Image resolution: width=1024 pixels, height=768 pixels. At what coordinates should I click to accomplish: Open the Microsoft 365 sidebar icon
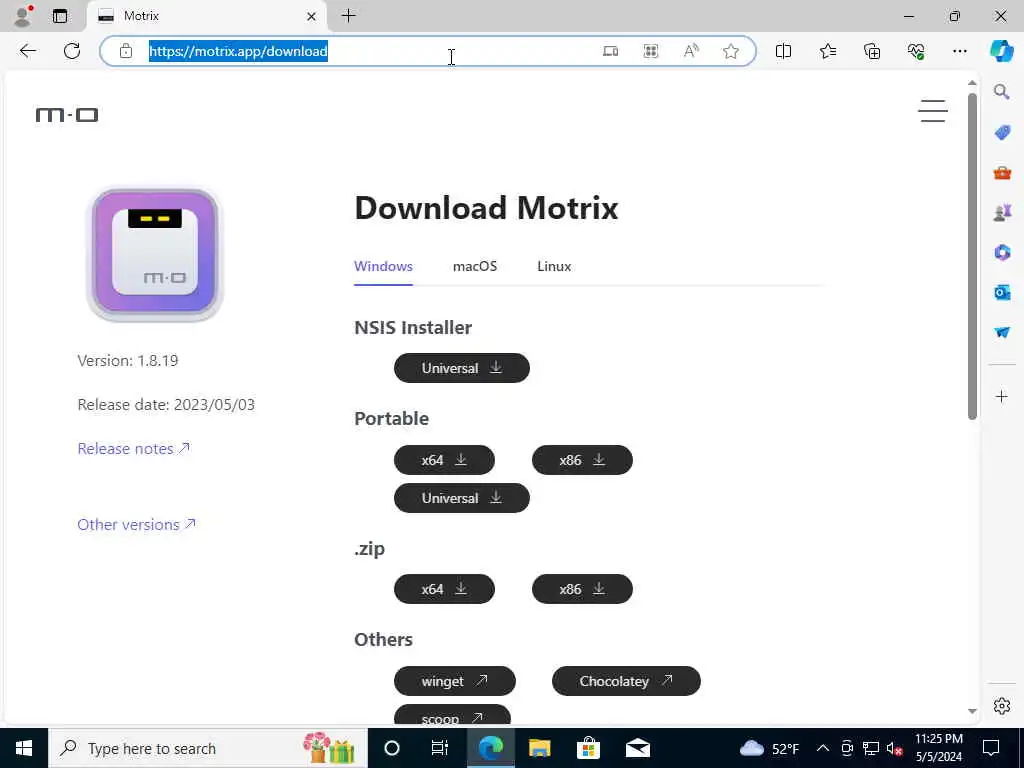point(1002,252)
